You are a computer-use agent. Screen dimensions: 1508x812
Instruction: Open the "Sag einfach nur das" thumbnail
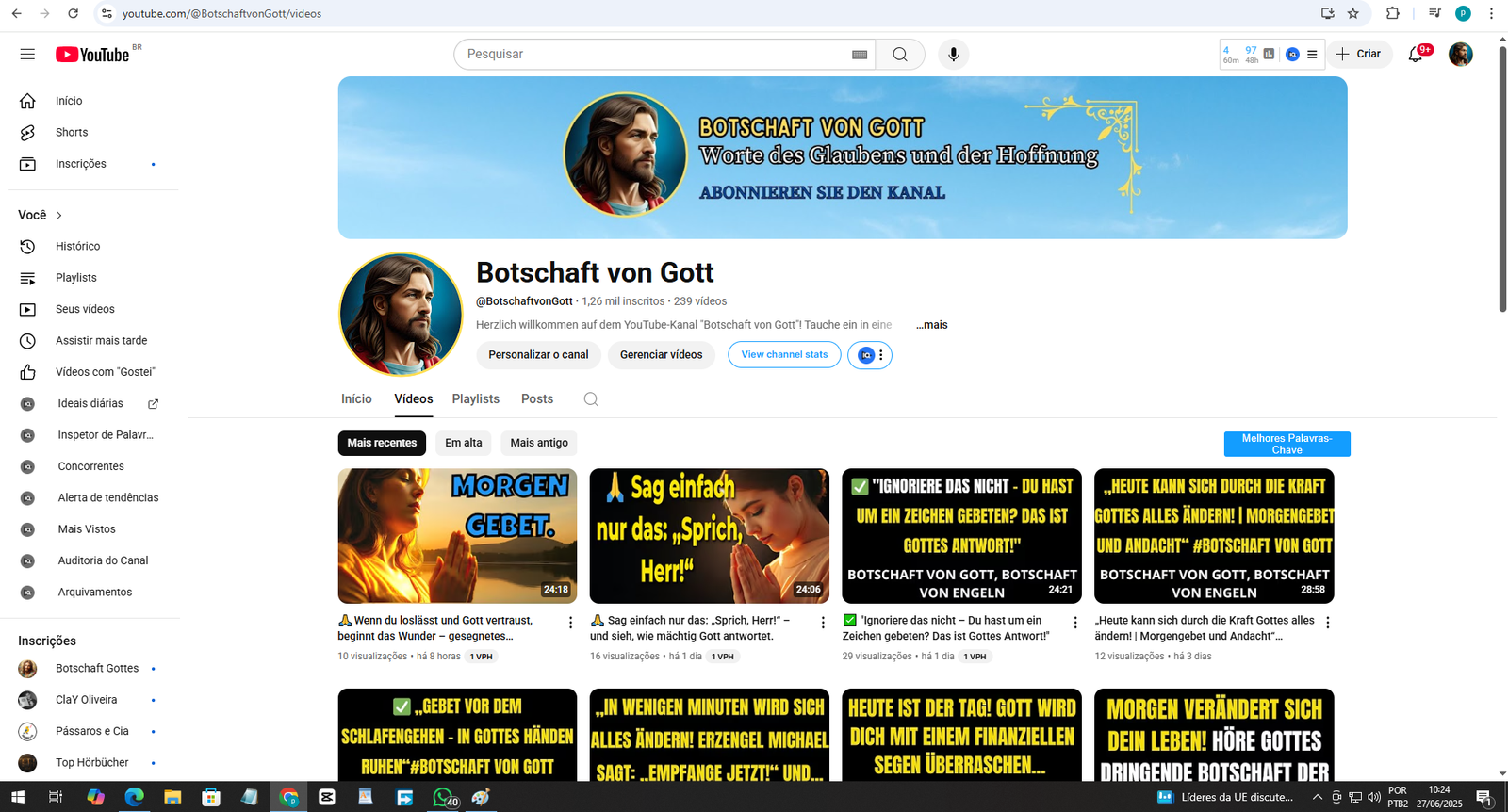pos(710,536)
